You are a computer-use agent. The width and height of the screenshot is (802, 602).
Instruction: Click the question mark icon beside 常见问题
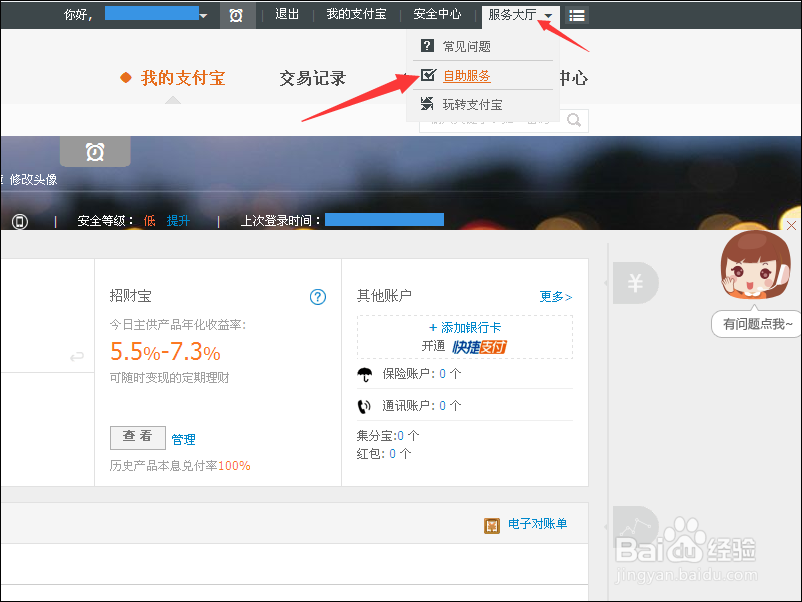point(427,46)
